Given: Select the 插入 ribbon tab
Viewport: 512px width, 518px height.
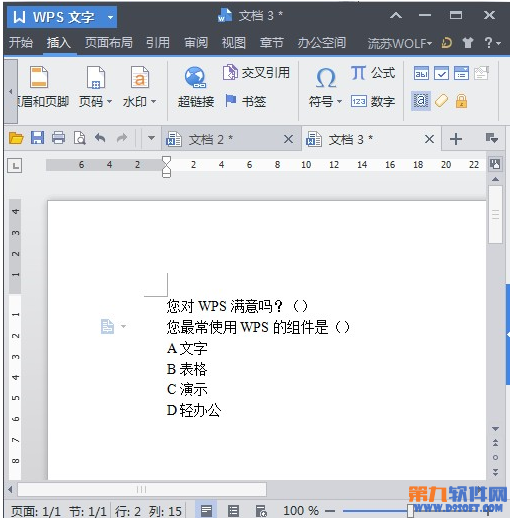Looking at the screenshot, I should click(59, 43).
